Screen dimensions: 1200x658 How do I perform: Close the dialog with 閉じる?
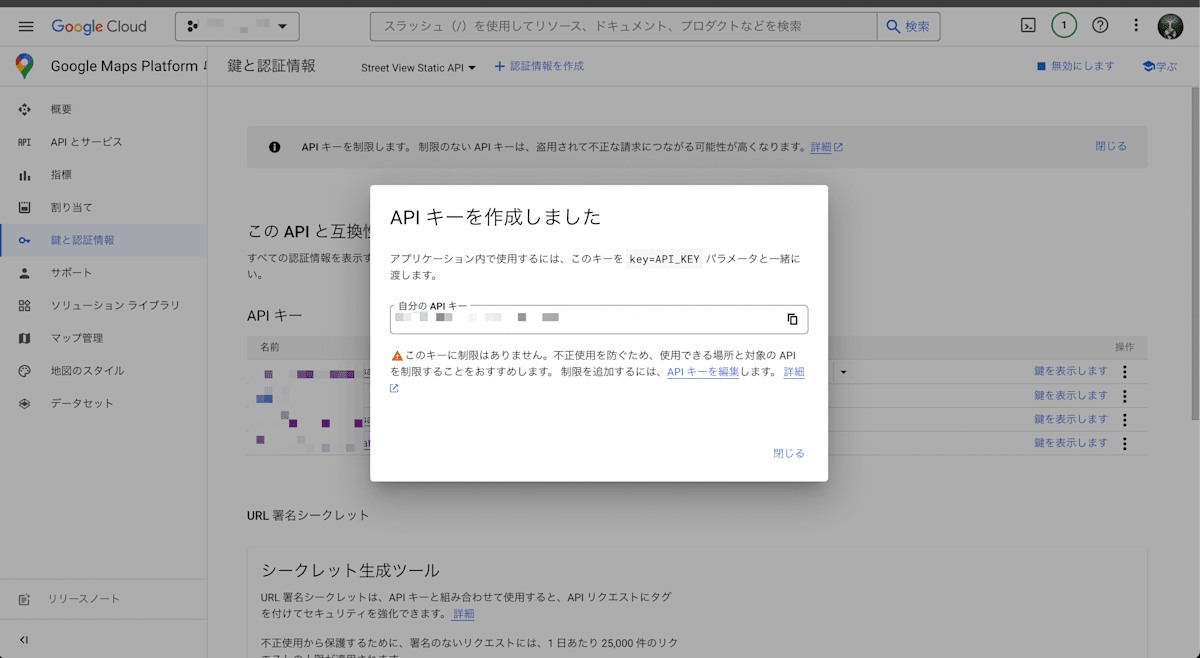(x=789, y=453)
